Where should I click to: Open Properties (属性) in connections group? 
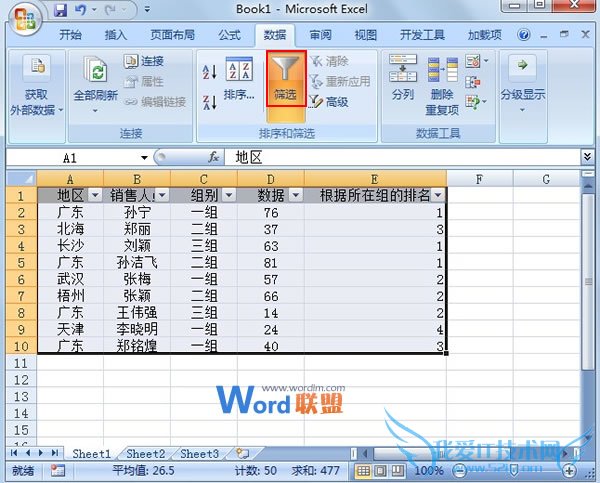(x=143, y=81)
